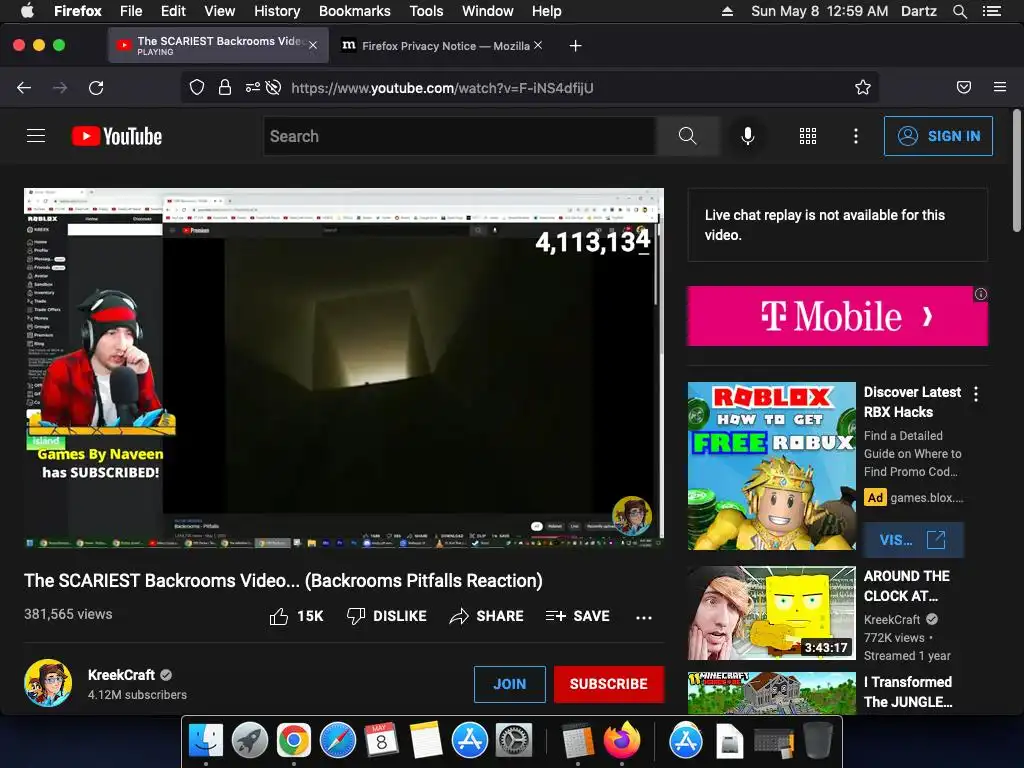Open the KreekCraft channel name link

pyautogui.click(x=121, y=675)
